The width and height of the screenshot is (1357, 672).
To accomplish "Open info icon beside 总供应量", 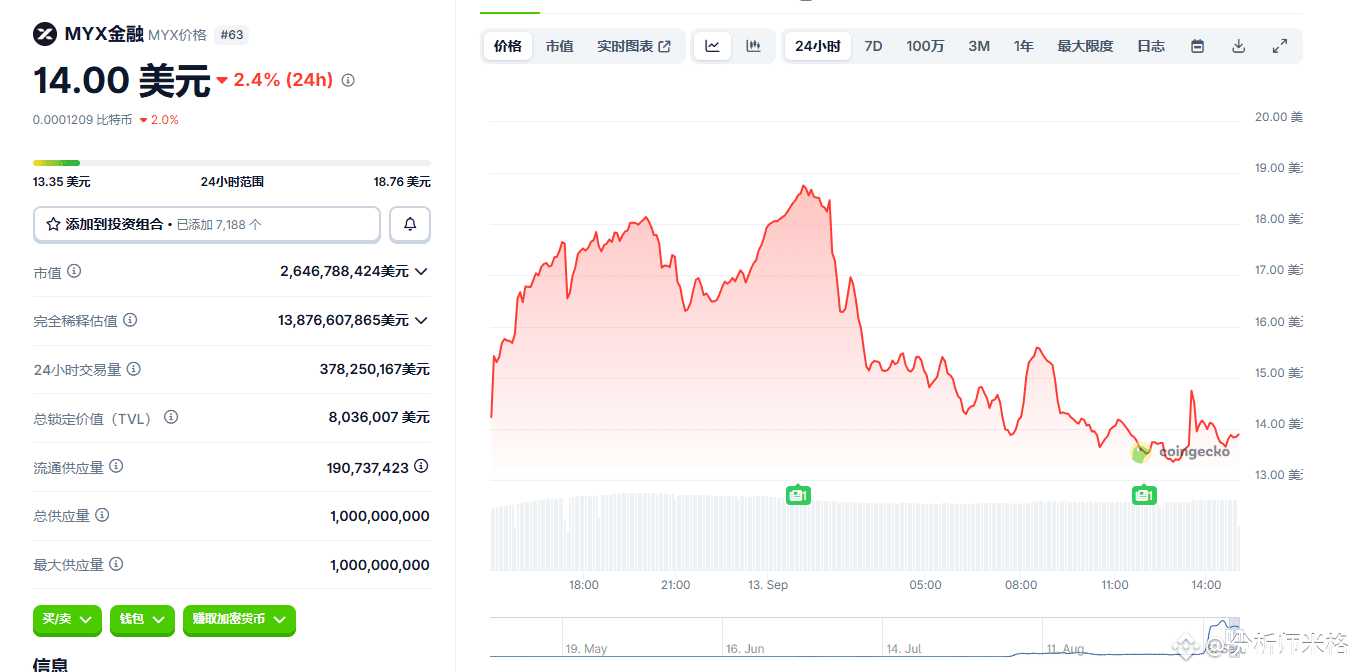I will [102, 515].
